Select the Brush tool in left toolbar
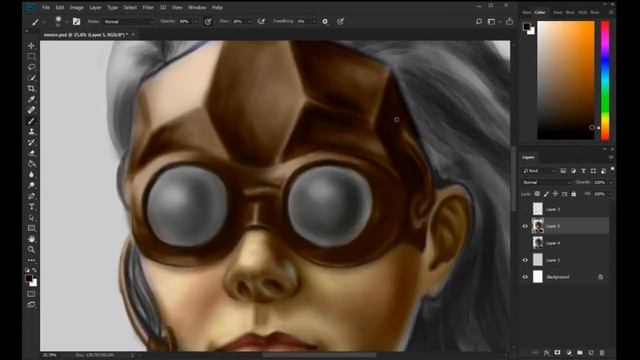Screen dimensions: 640x360 click(x=31, y=121)
